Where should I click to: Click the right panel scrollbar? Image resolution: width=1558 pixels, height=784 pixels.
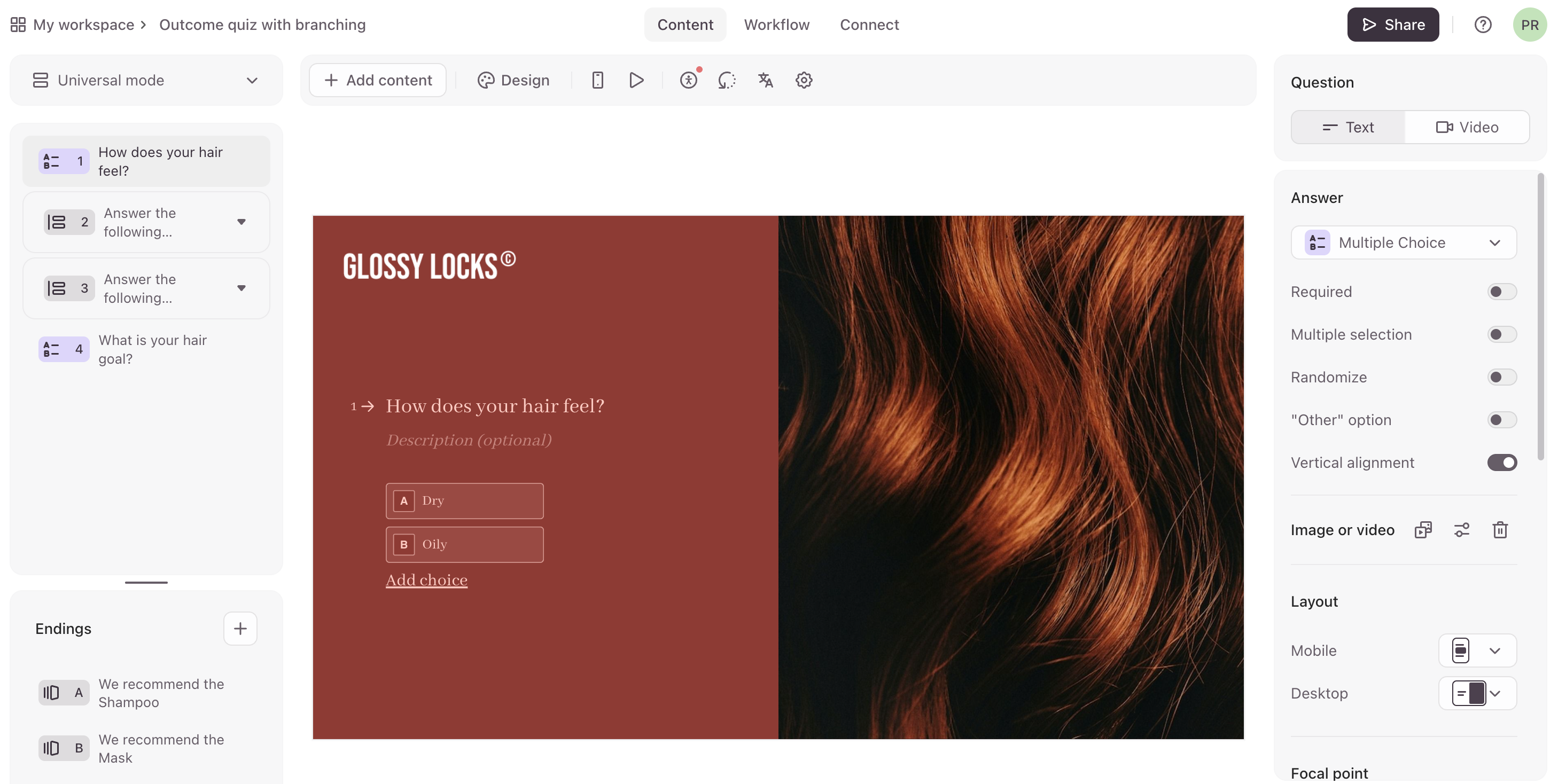pyautogui.click(x=1541, y=317)
